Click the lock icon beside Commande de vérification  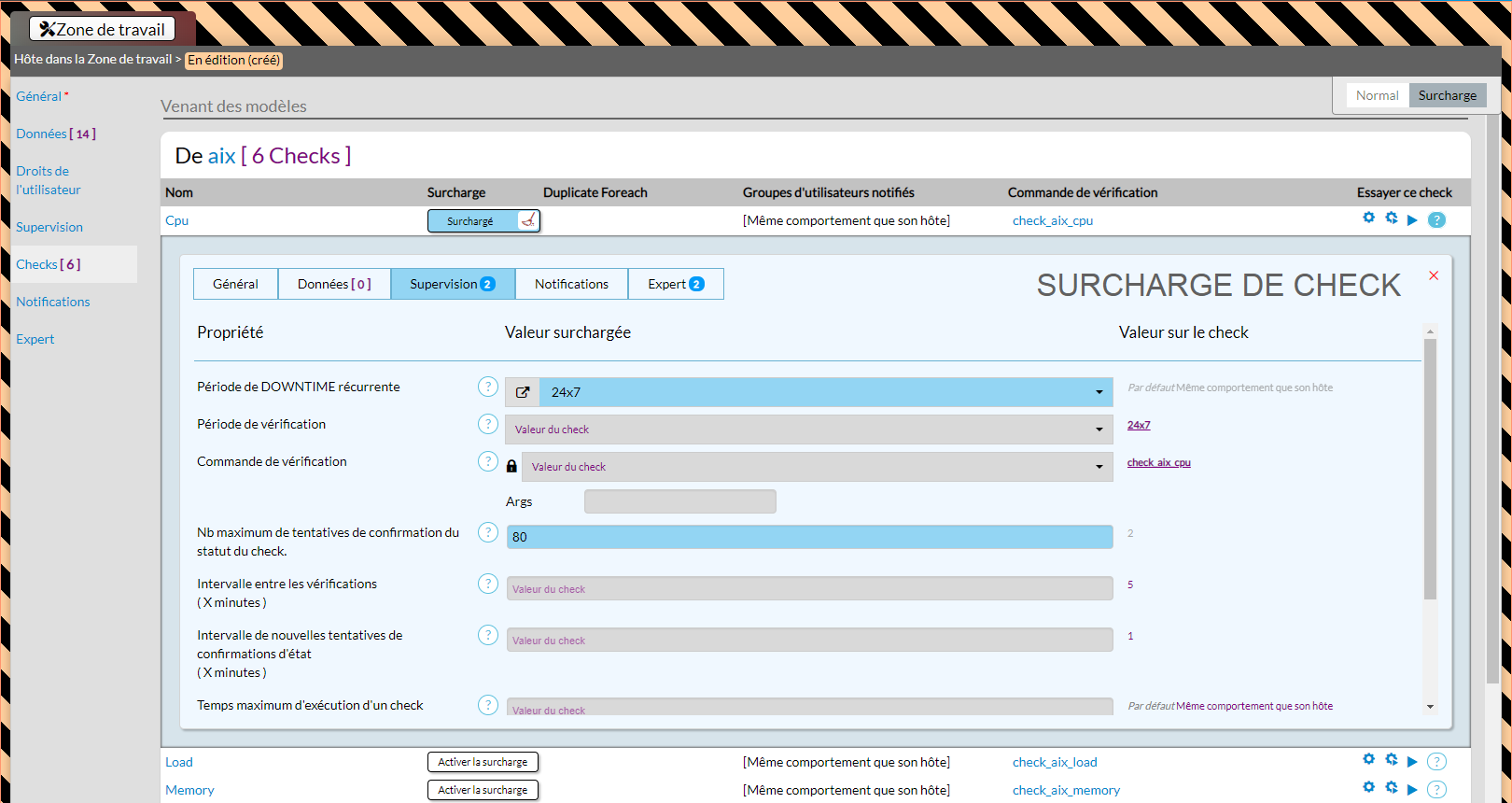(511, 466)
